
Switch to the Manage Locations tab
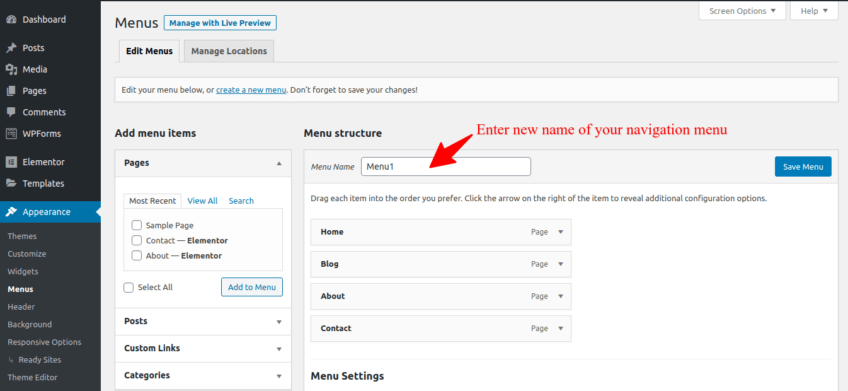pyautogui.click(x=229, y=51)
